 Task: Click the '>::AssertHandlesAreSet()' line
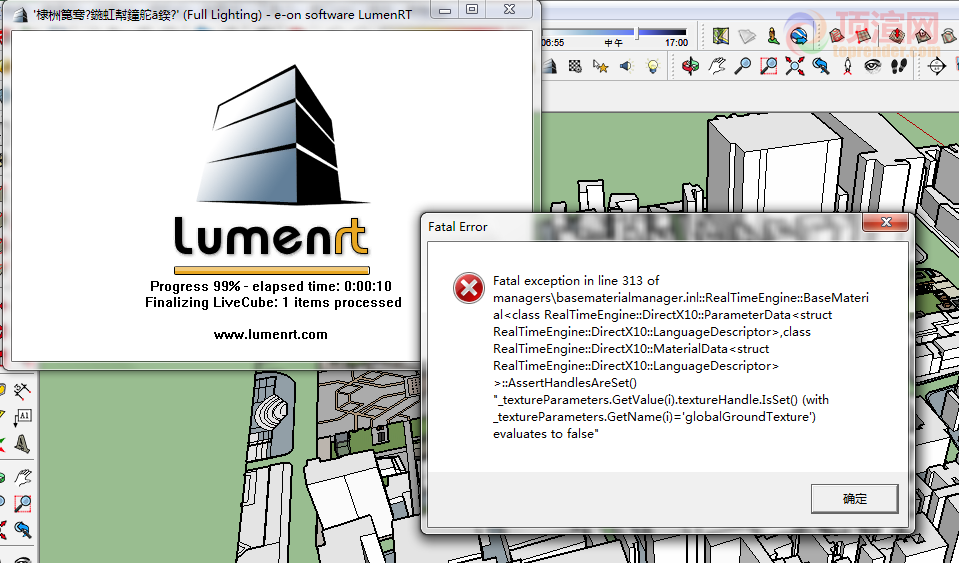tap(565, 383)
